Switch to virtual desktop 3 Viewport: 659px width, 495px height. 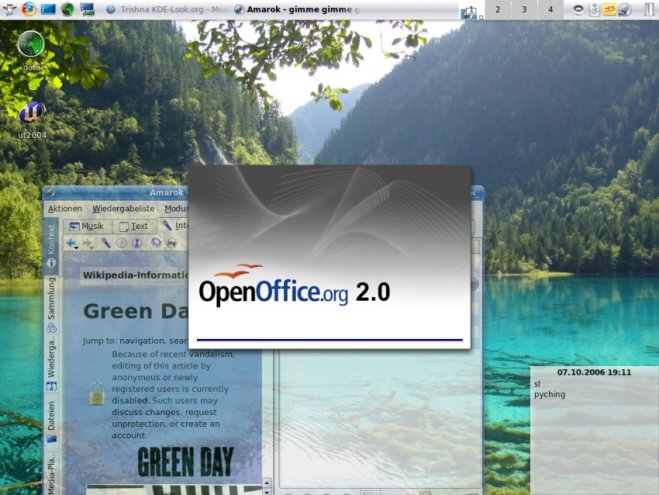coord(524,9)
